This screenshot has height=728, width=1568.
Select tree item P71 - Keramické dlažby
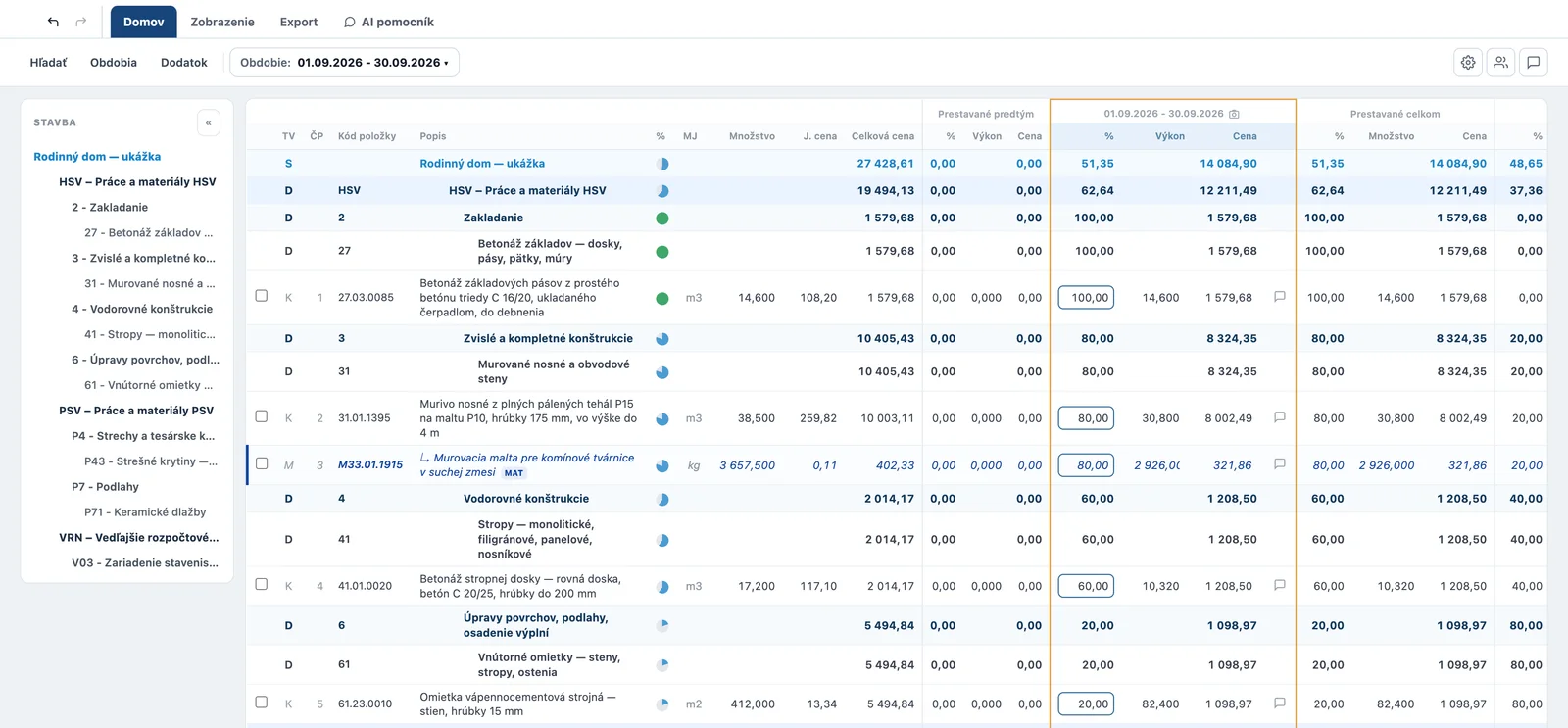(x=145, y=512)
